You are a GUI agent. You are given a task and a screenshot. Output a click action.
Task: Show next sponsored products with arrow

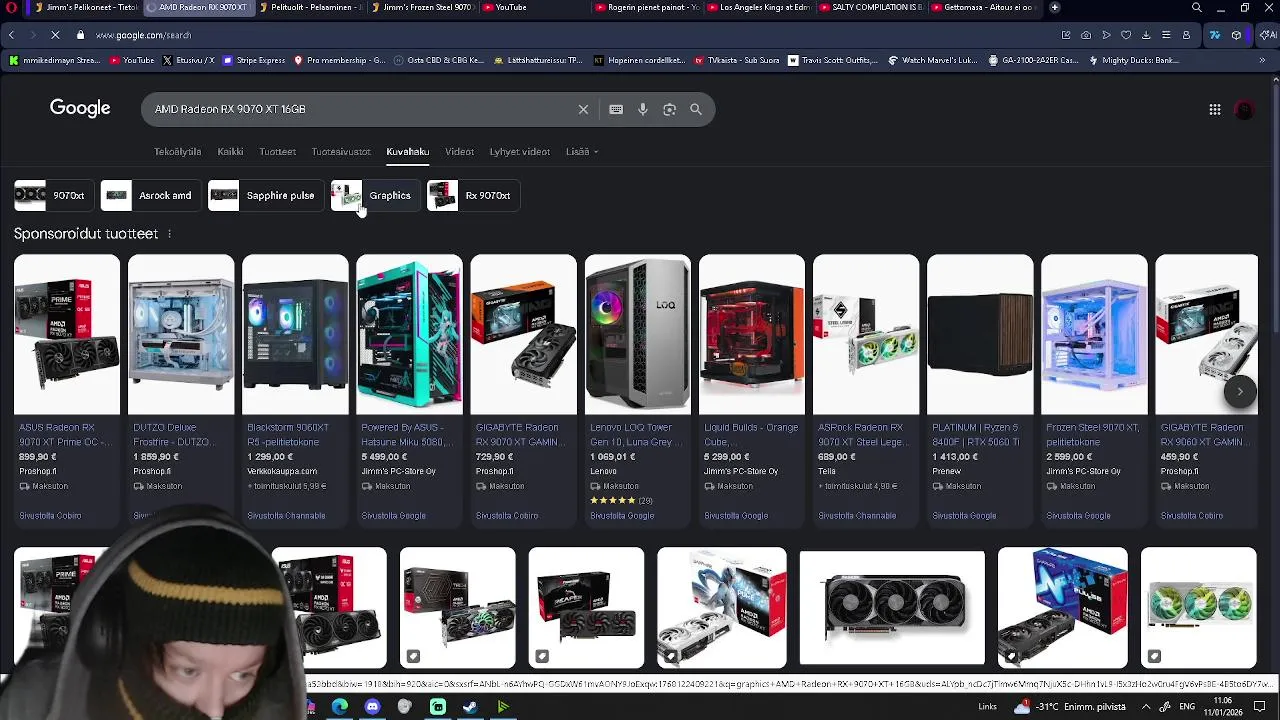[x=1239, y=391]
